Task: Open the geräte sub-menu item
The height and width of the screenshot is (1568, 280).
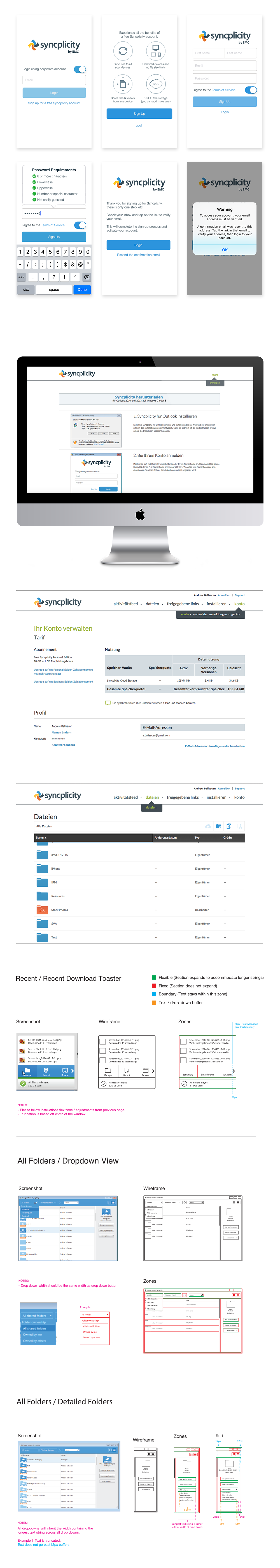Action: [235, 614]
